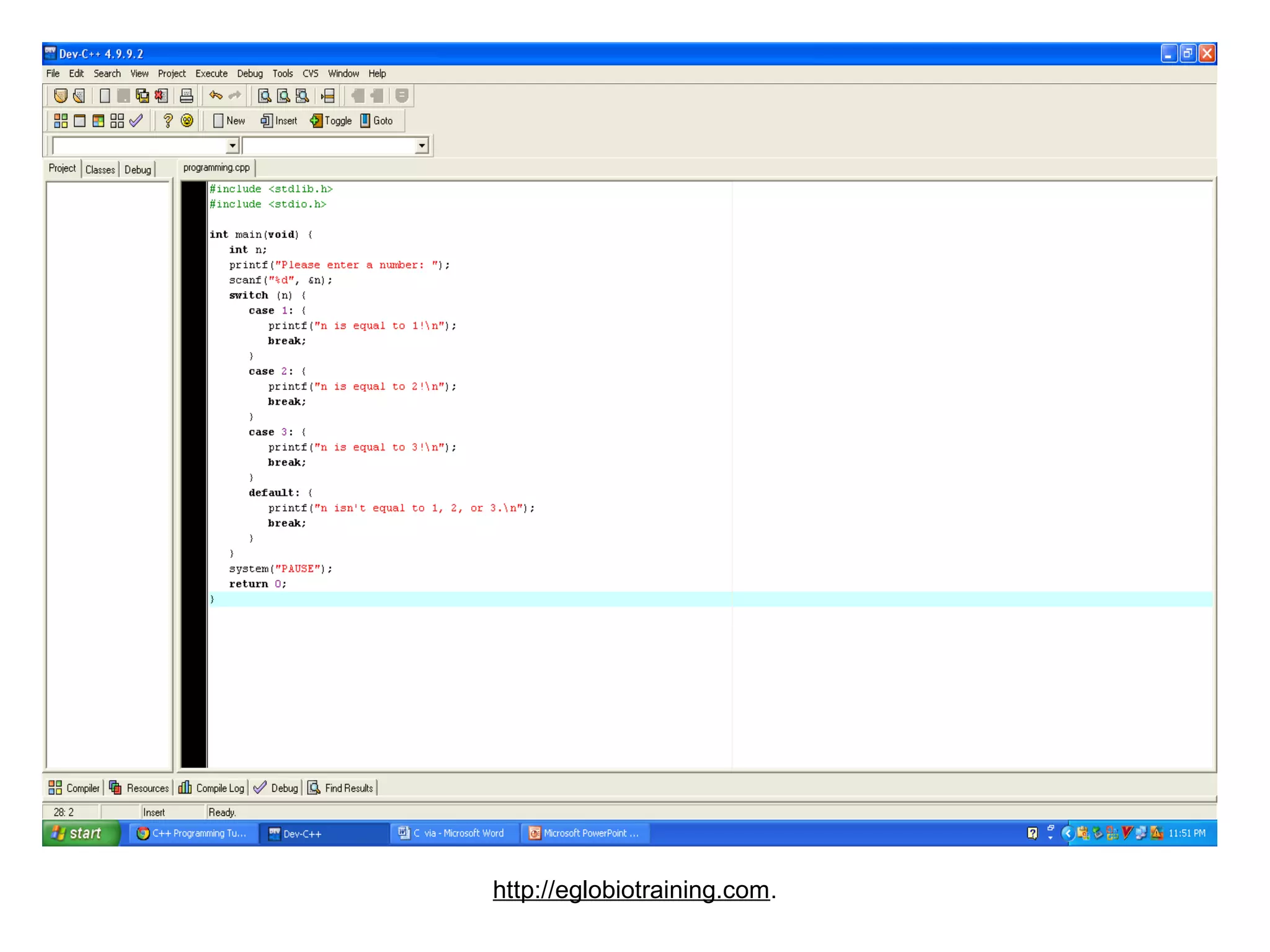This screenshot has height=952, width=1270.
Task: Click the Save All floppy icon
Action: [143, 95]
